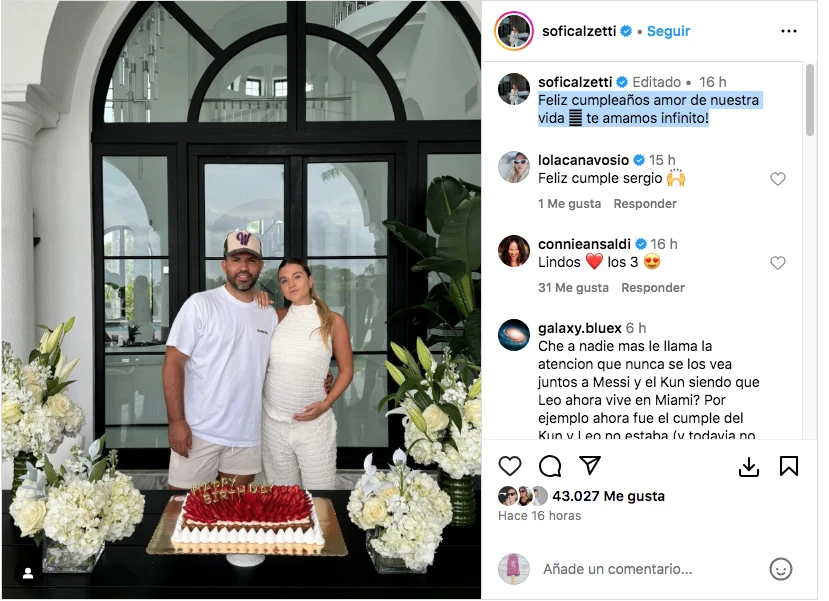Reply to connieansaldi's comment
This screenshot has width=829, height=601.
pos(652,288)
